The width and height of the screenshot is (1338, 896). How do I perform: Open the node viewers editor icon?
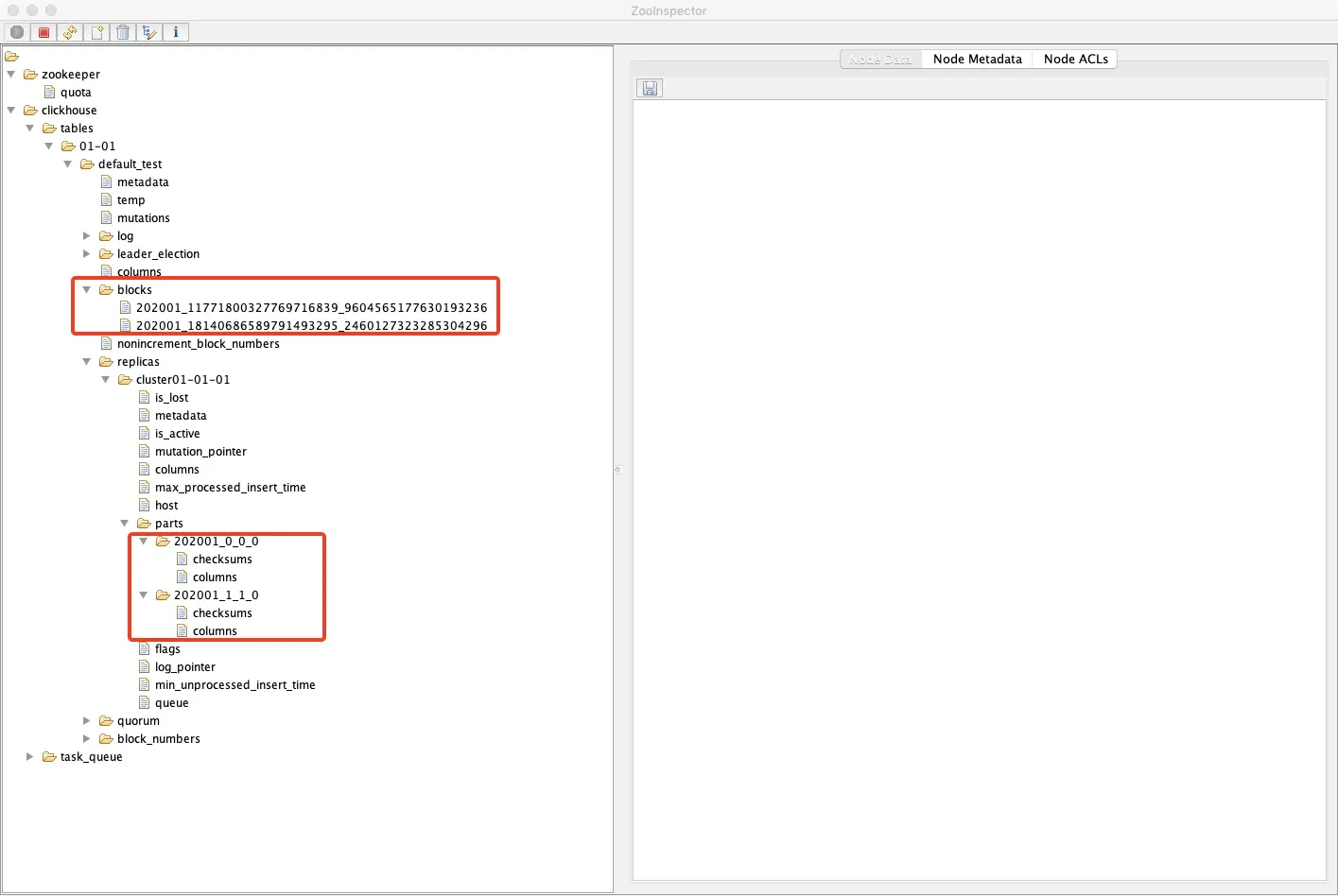[x=149, y=32]
